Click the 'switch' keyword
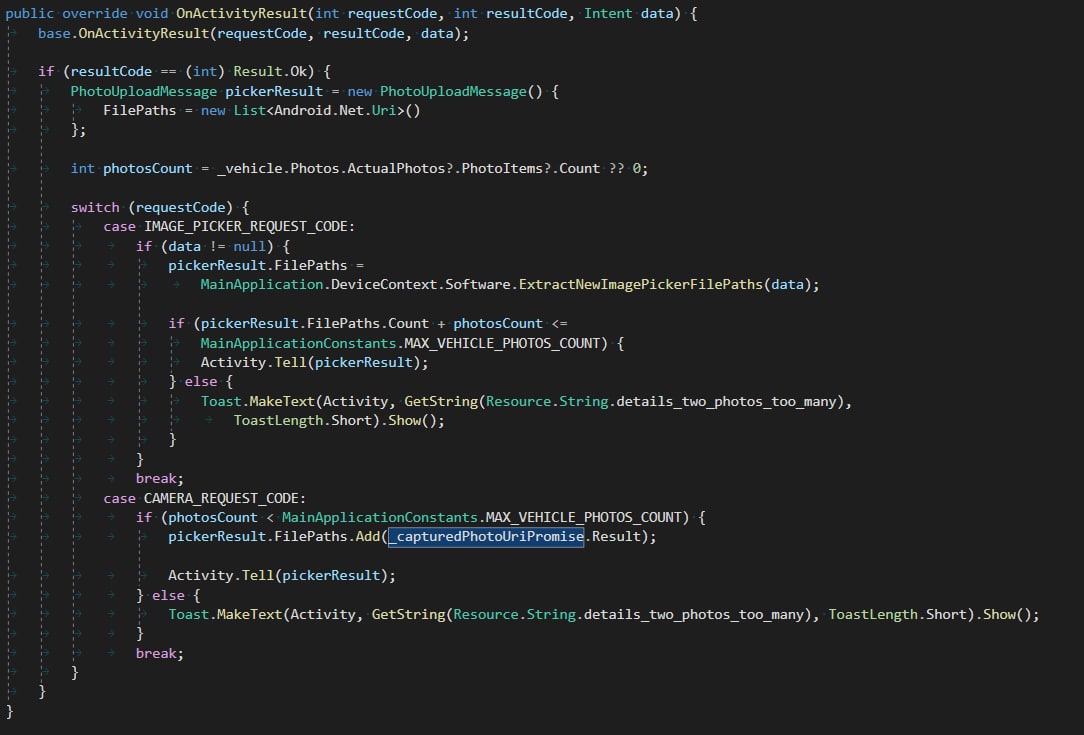Image resolution: width=1084 pixels, height=735 pixels. (x=95, y=207)
